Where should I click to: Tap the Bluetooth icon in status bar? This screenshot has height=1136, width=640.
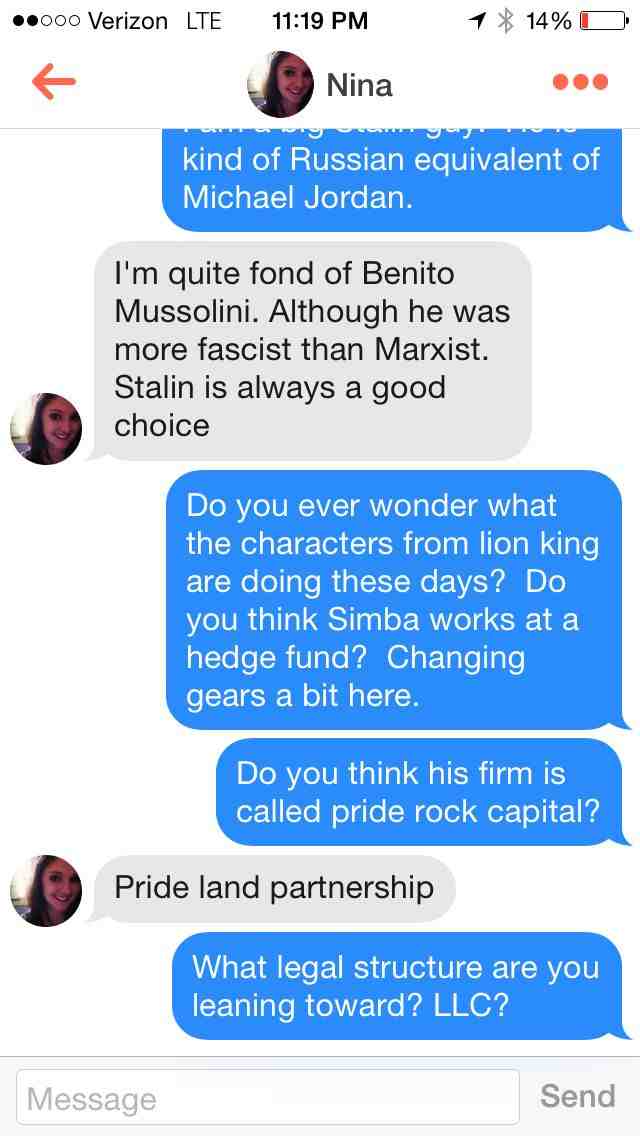click(x=505, y=20)
